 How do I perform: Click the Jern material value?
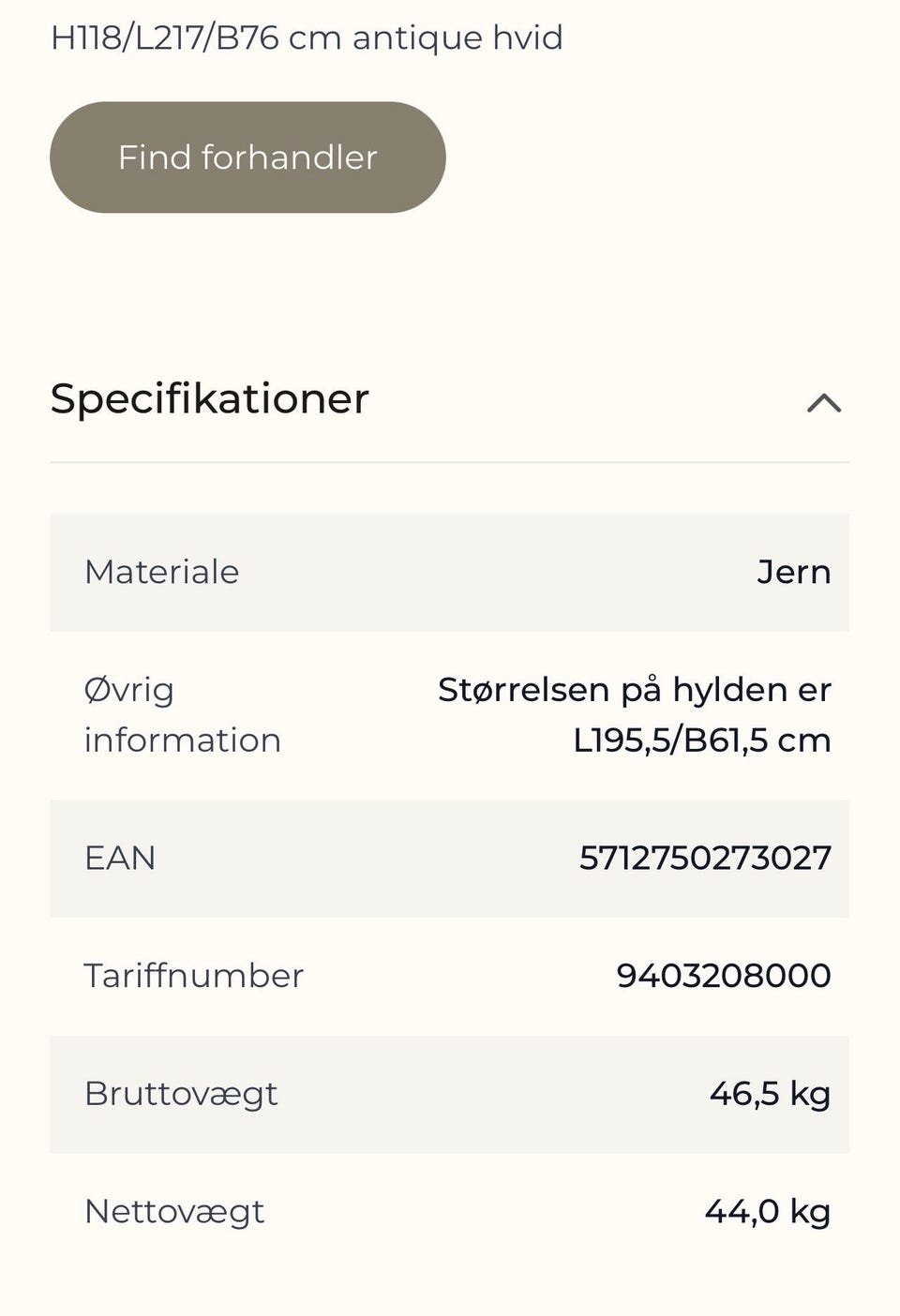point(793,572)
